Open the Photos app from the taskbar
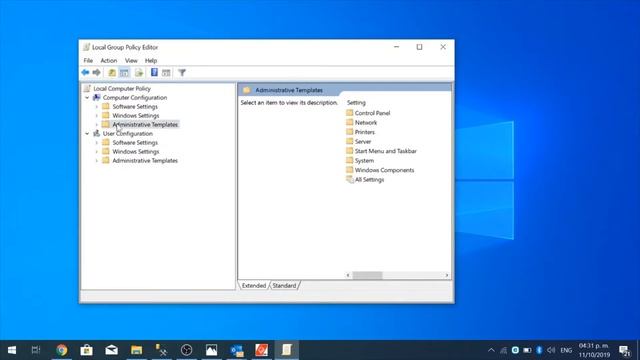The image size is (640, 360). (211, 350)
